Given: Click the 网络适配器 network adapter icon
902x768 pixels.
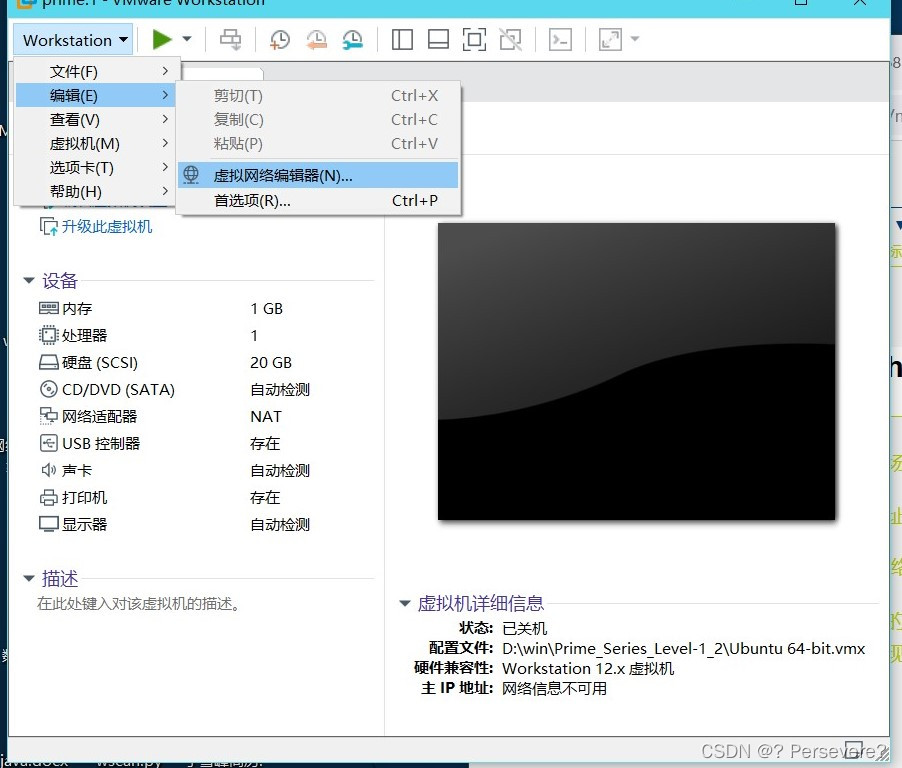Looking at the screenshot, I should click(48, 416).
